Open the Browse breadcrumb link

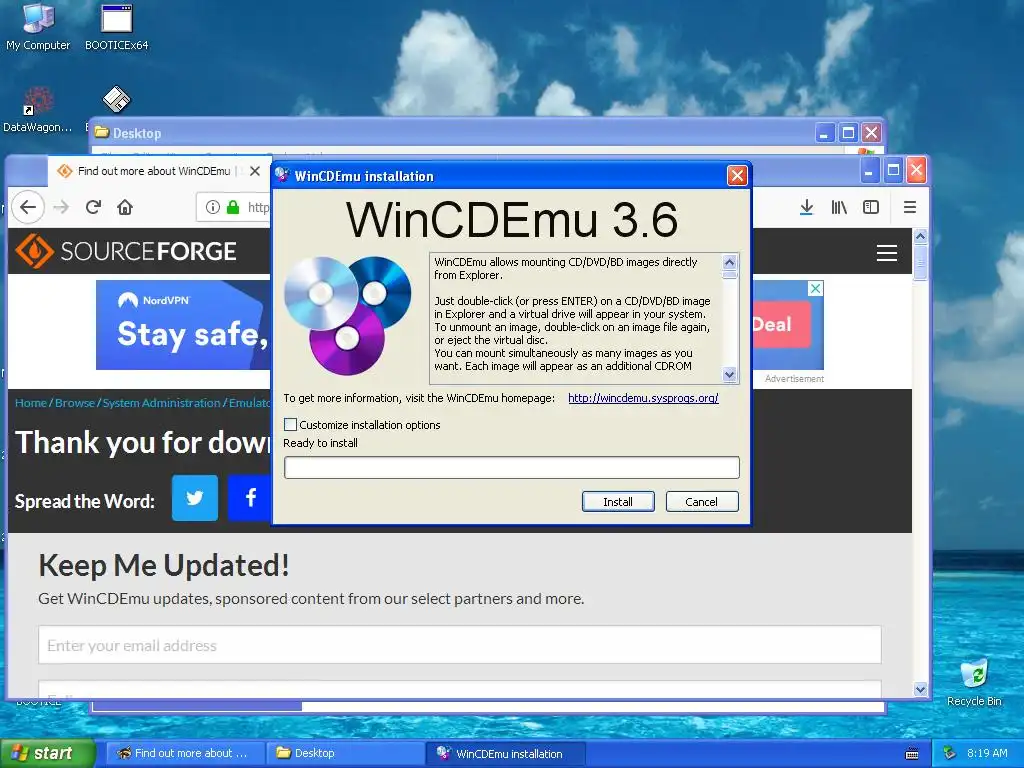click(x=74, y=403)
